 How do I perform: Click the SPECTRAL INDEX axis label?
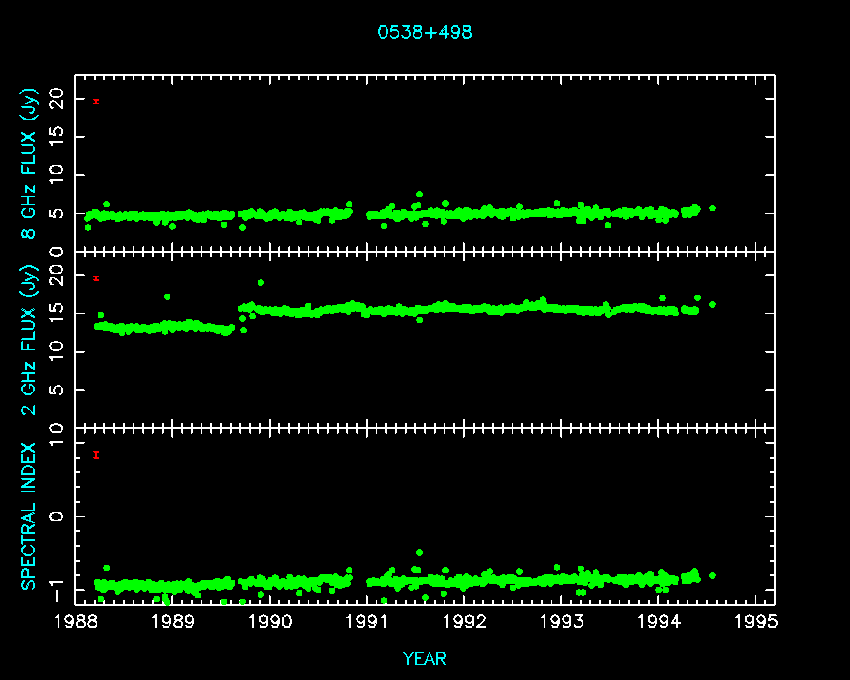click(30, 515)
